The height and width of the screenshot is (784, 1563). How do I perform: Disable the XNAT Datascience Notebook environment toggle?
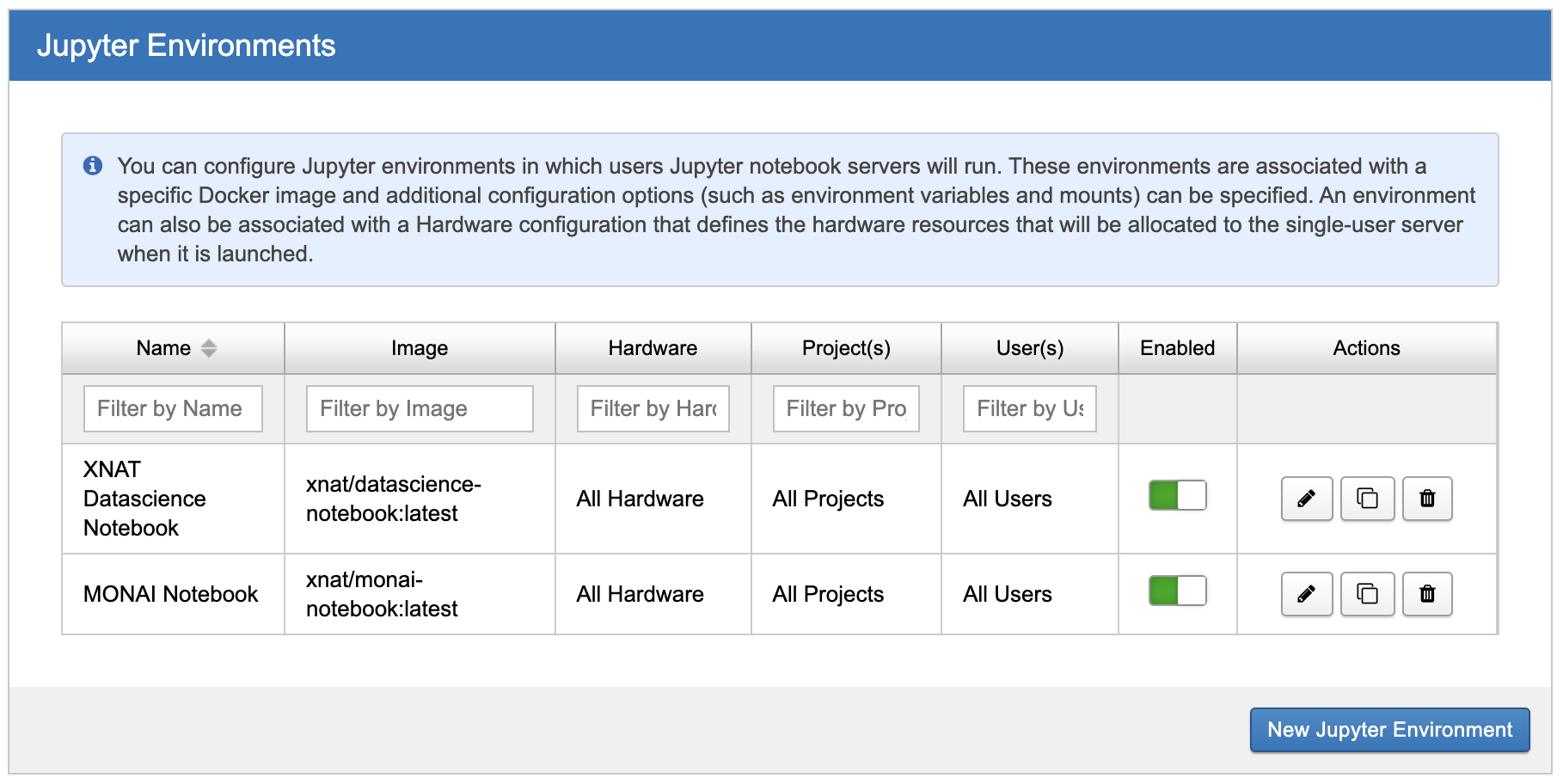(x=1176, y=494)
